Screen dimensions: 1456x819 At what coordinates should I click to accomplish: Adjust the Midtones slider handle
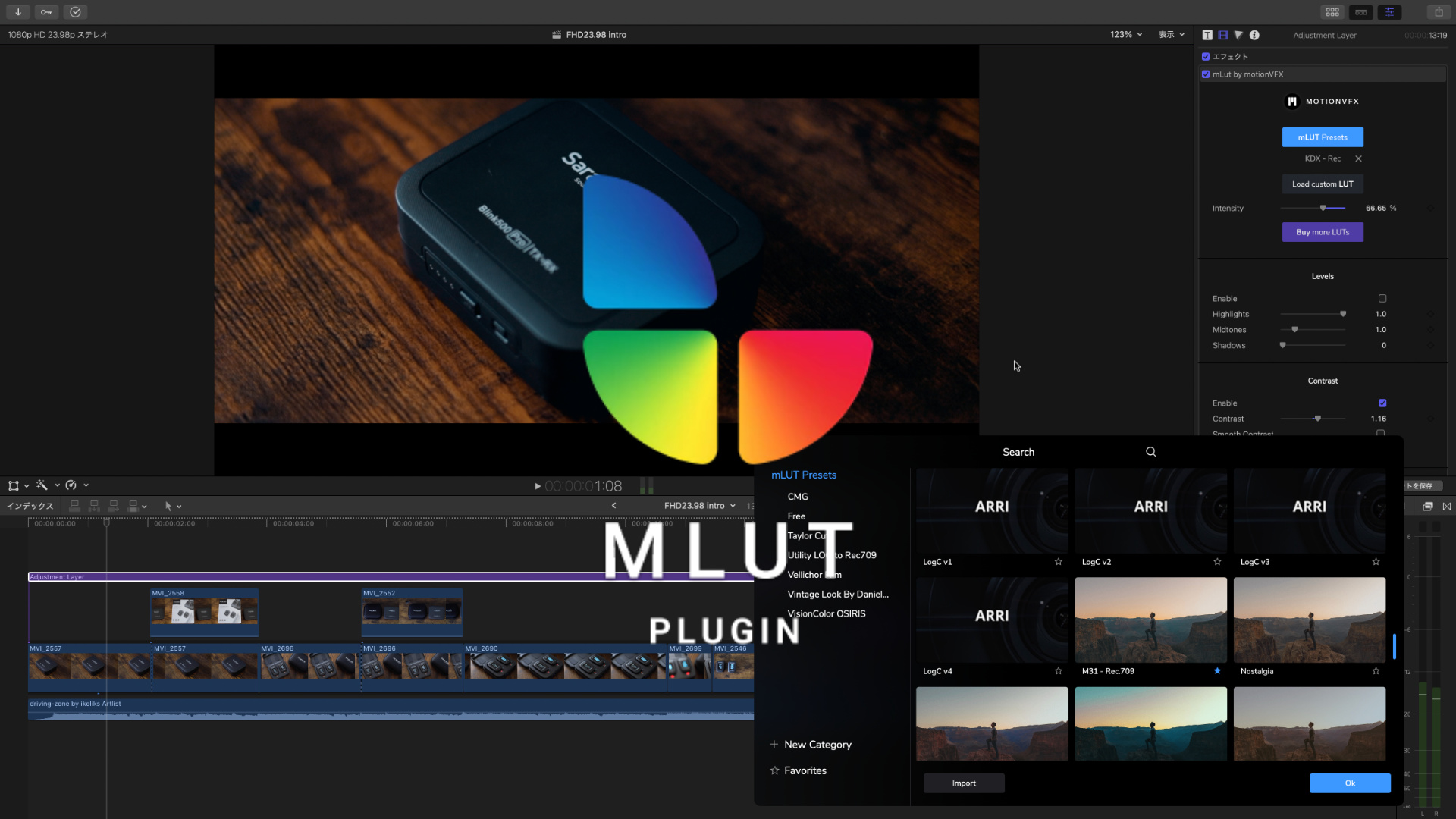pos(1294,330)
